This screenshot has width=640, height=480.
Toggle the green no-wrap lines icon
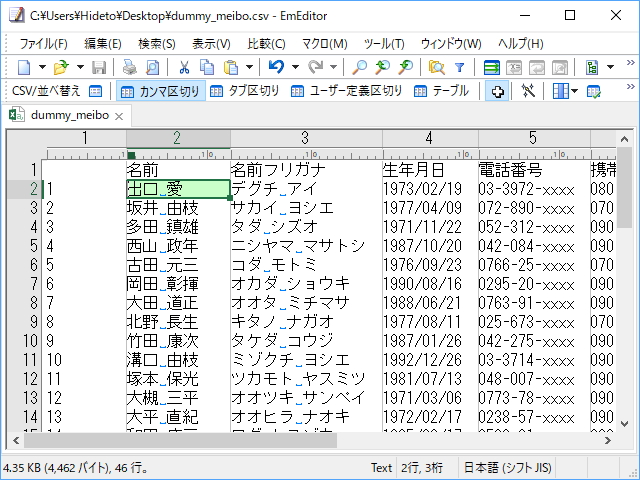[491, 67]
